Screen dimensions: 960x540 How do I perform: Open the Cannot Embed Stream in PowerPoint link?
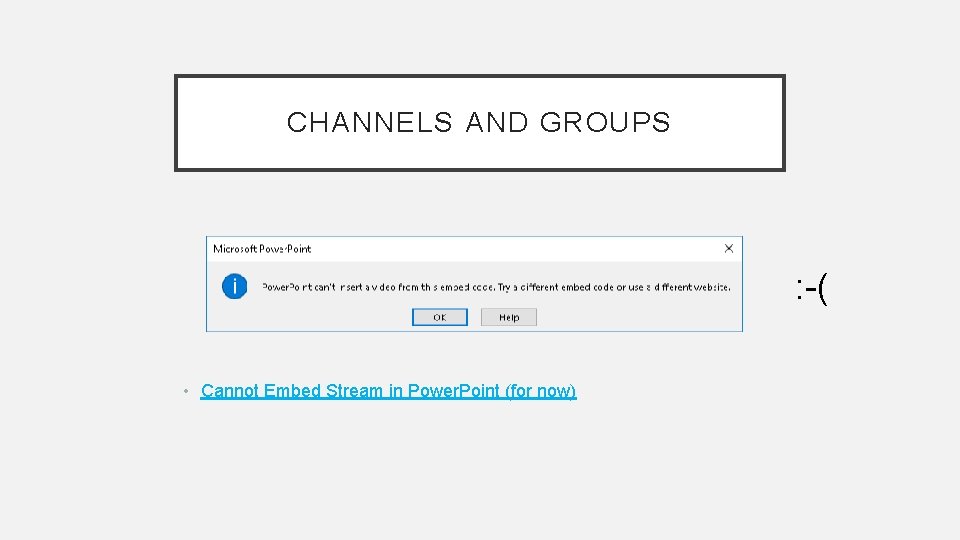[x=388, y=391]
